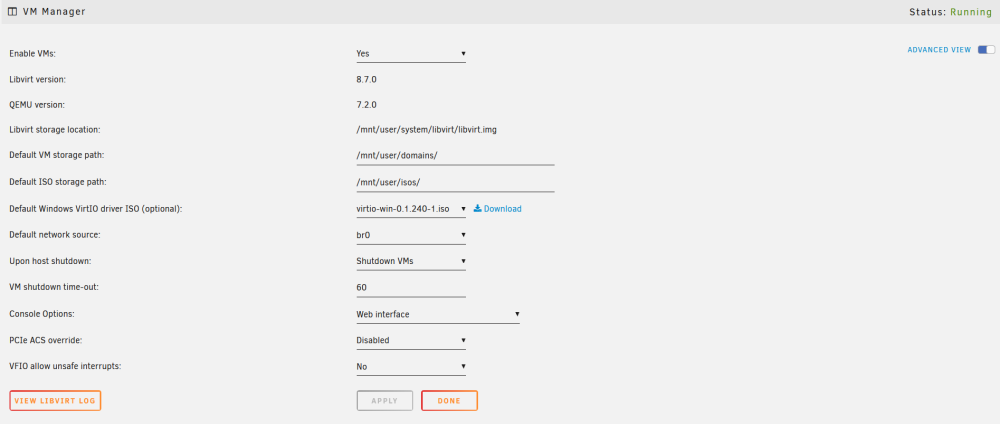Click the PCIe ACS override label
Screen dimensions: 1000x424
[45, 340]
